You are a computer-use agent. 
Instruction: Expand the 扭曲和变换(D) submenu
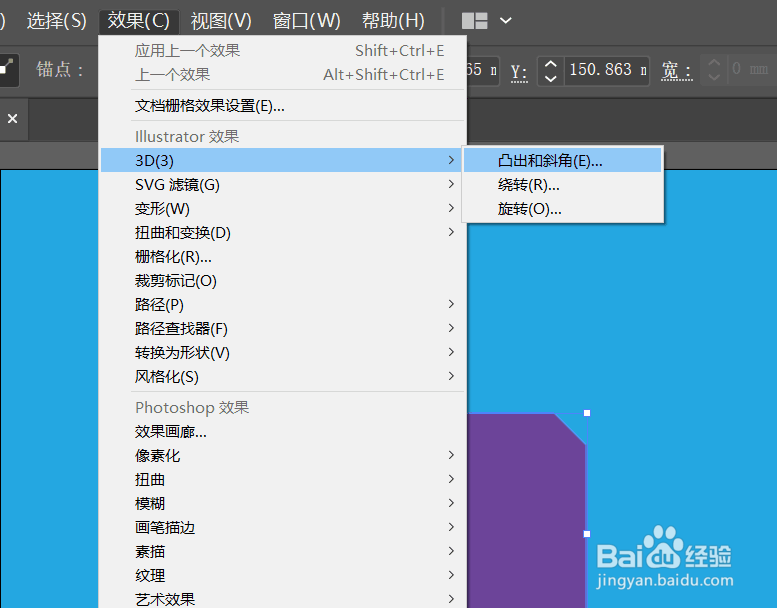283,233
